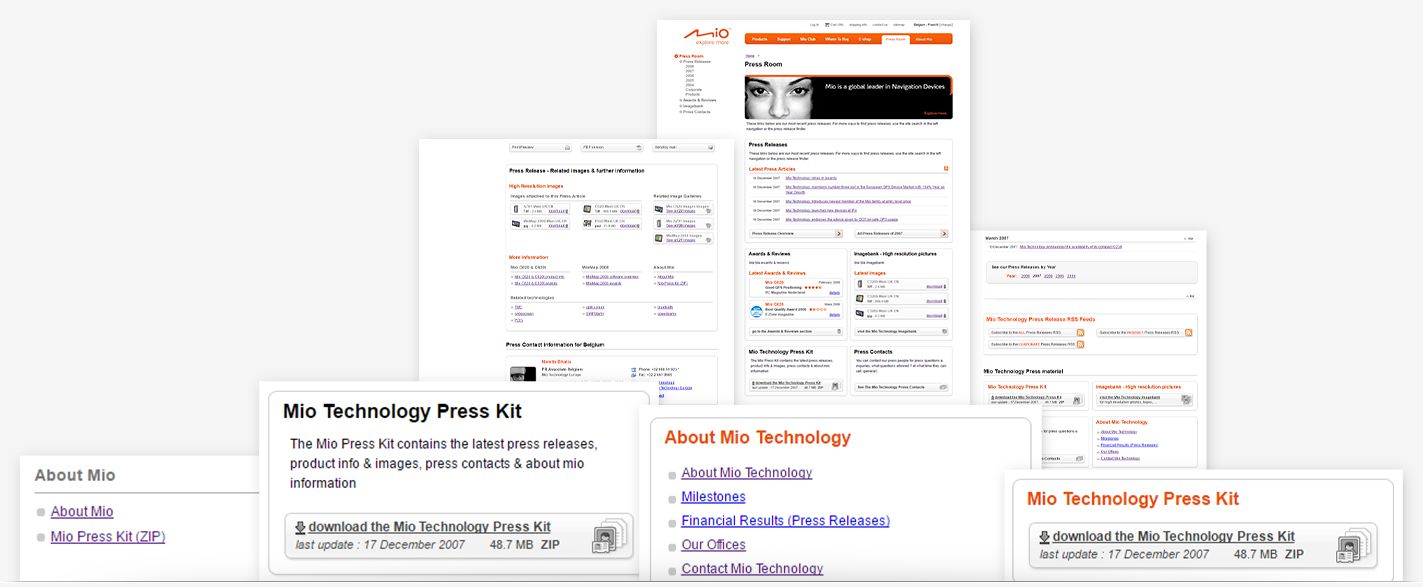Open the Support tab in the orange navbar
This screenshot has height=587, width=1423.
coord(783,39)
